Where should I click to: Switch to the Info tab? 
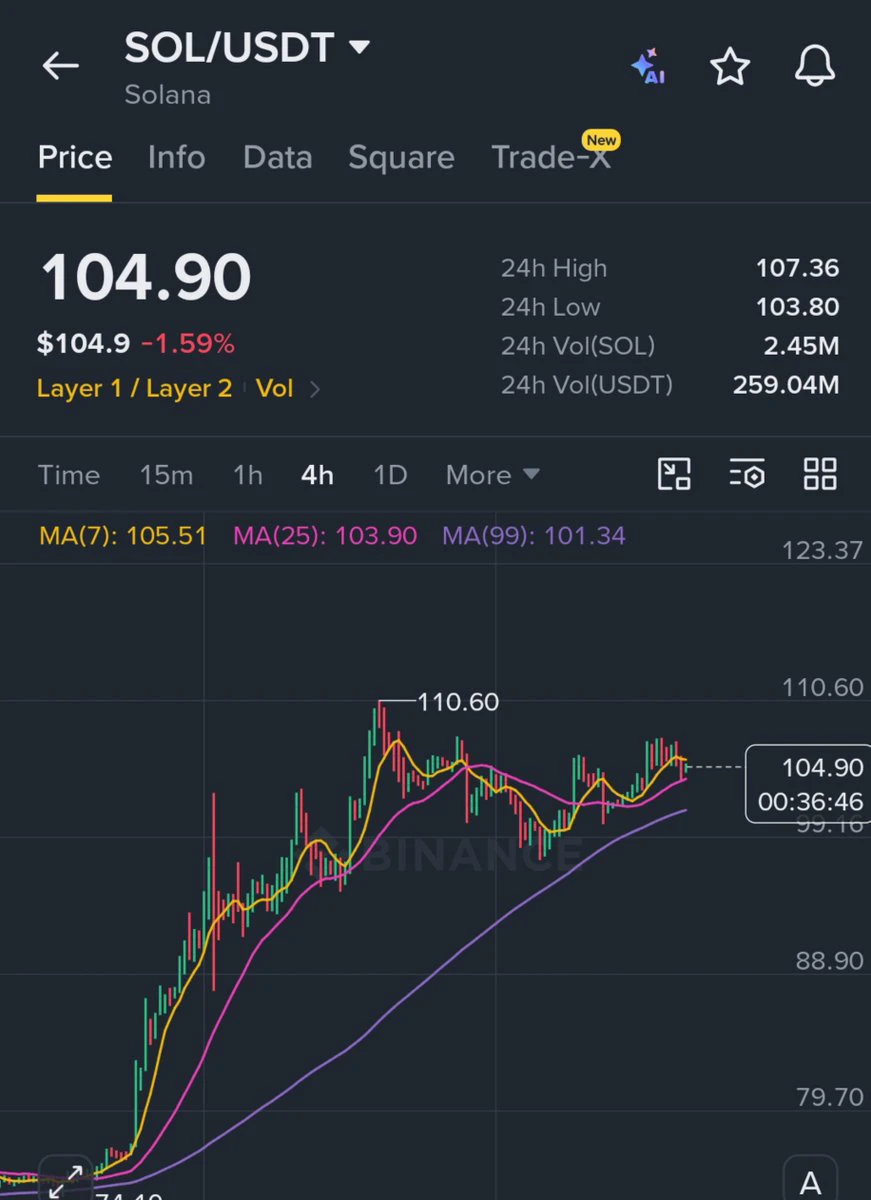pos(176,157)
